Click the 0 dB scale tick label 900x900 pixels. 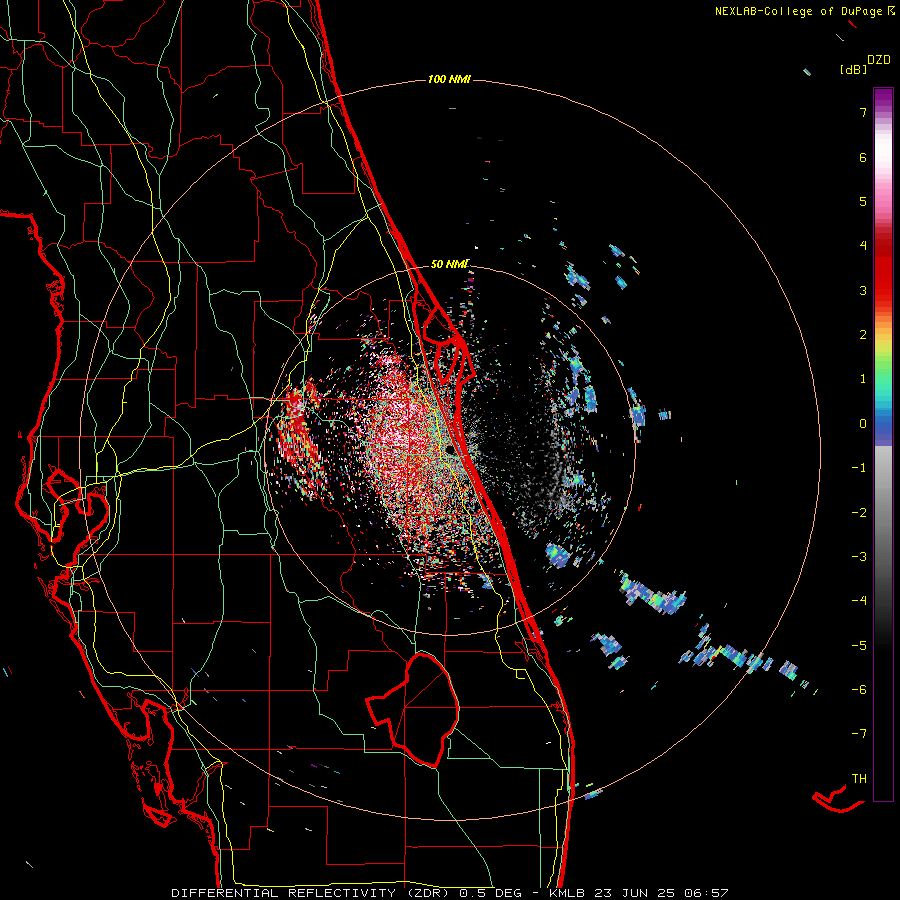[863, 424]
